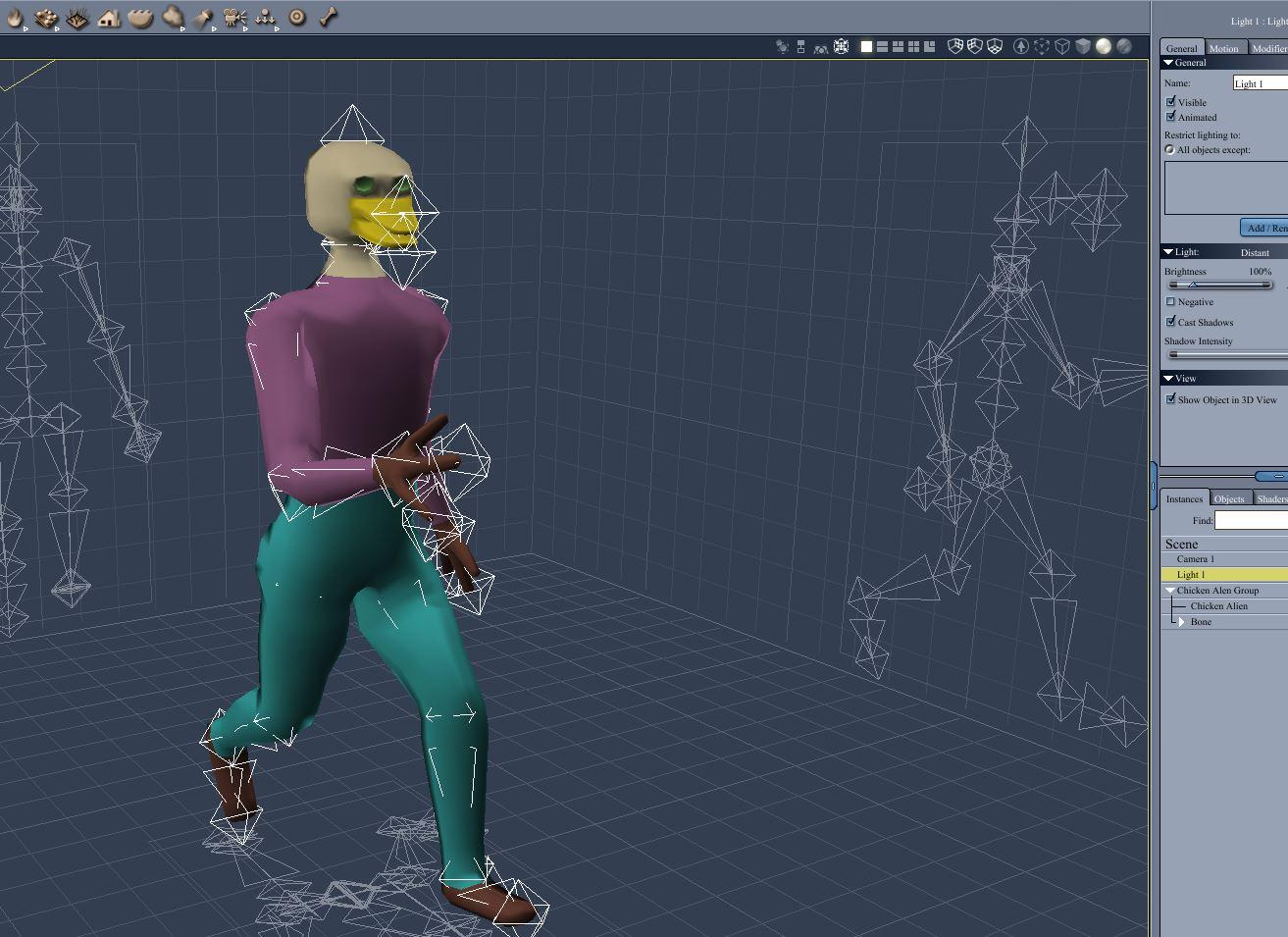Click the hierarchy boxes icon in the view toolbar
This screenshot has height=937, width=1288.
pos(801,46)
